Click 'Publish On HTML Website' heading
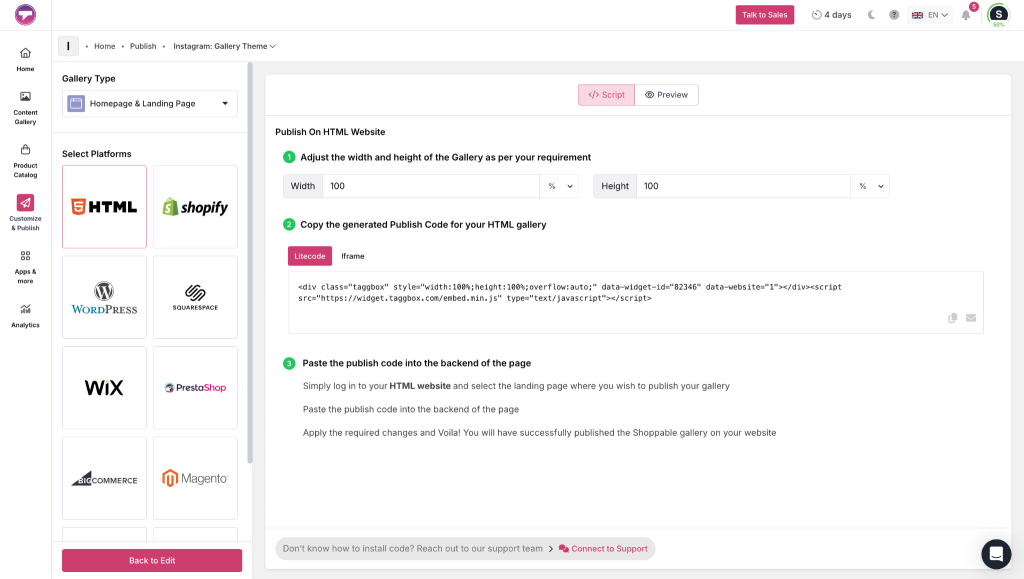Image resolution: width=1024 pixels, height=579 pixels. click(x=330, y=132)
